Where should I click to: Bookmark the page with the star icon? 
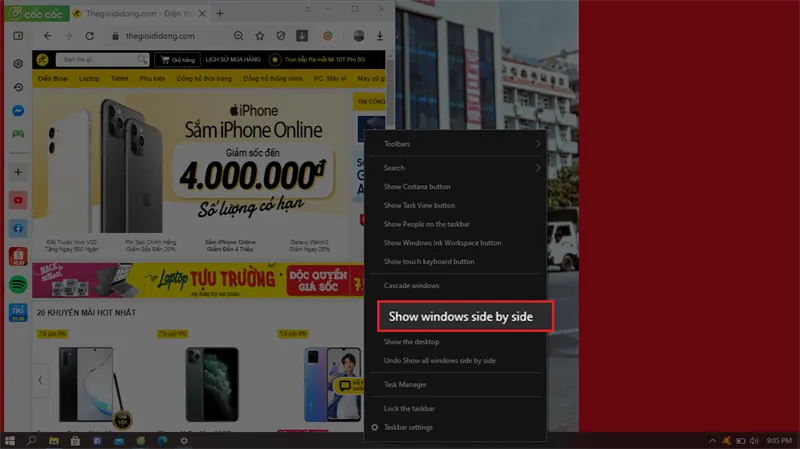260,36
